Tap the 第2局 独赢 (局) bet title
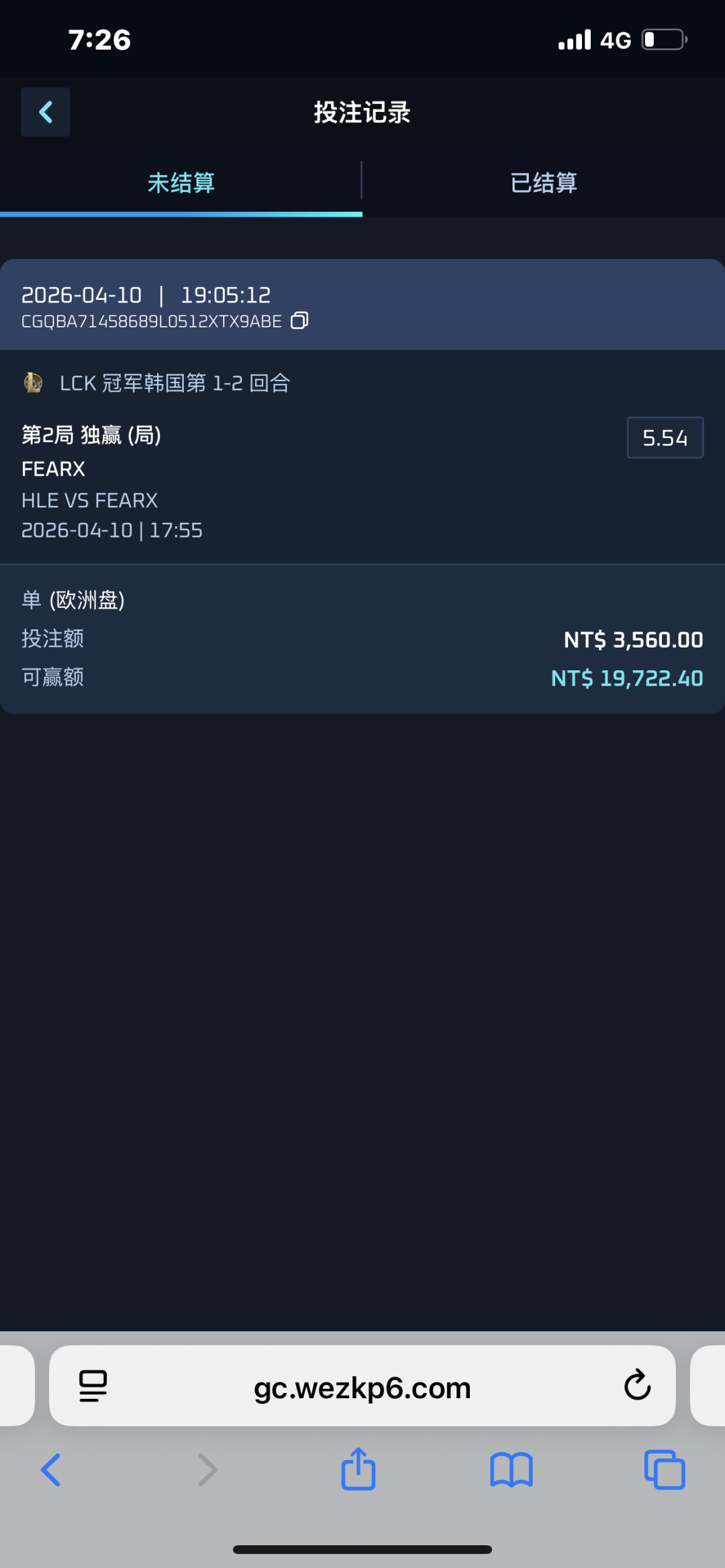 91,435
